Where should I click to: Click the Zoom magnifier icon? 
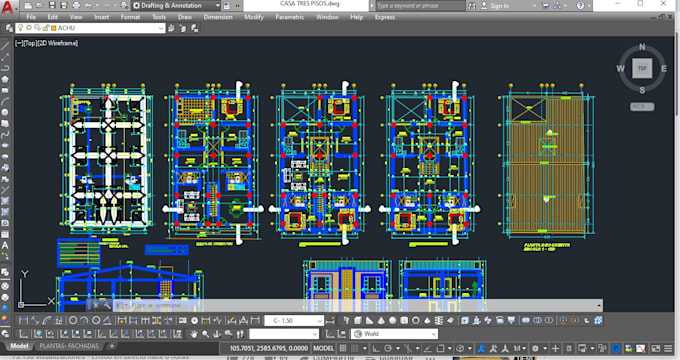tap(205, 334)
